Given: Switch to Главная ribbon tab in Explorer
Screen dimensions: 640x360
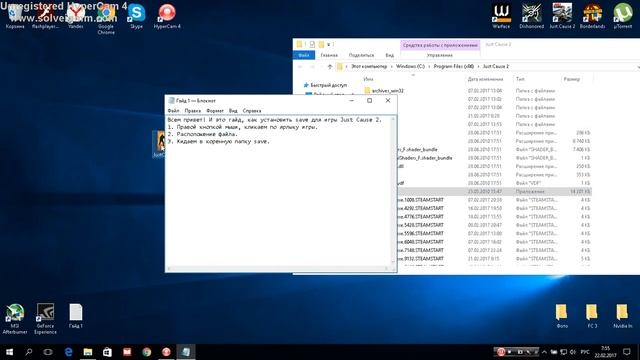Looking at the screenshot, I should coord(329,55).
